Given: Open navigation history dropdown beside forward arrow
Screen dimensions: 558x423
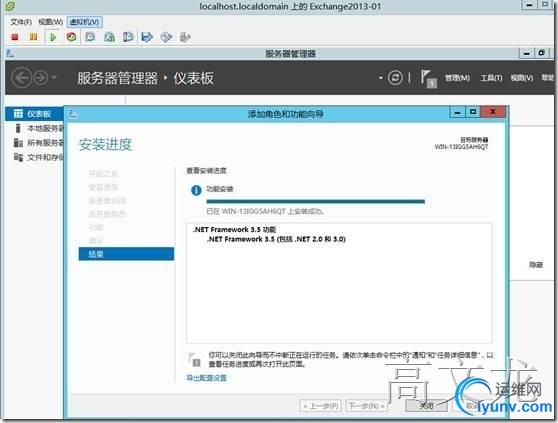Looking at the screenshot, I should [x=54, y=77].
